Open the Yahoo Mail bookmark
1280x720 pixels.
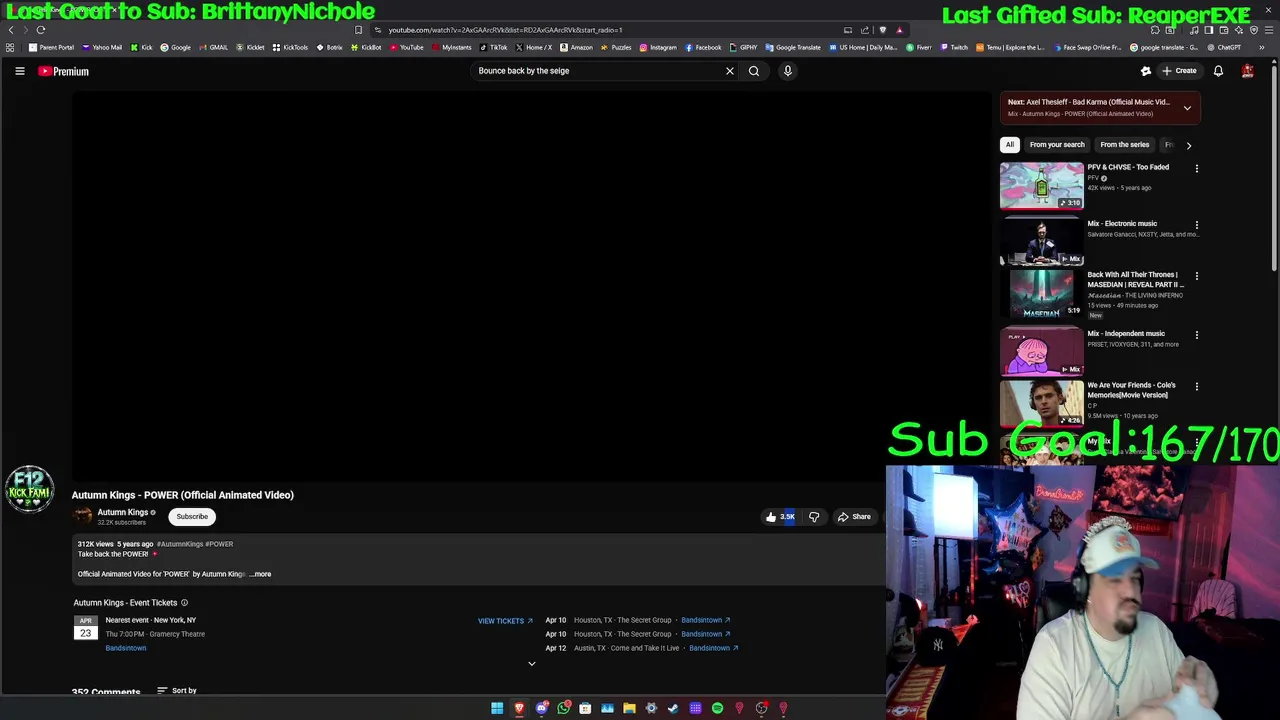[103, 47]
